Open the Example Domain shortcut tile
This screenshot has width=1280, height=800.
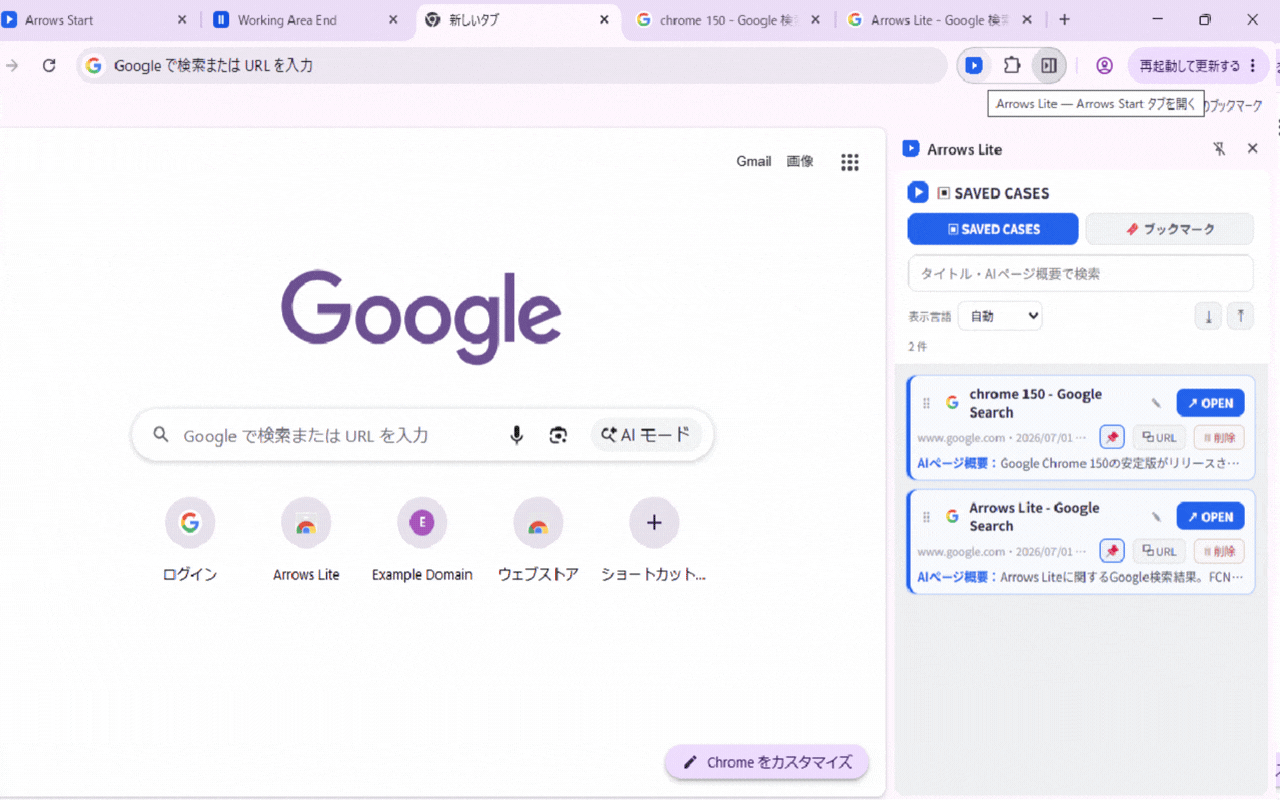coord(422,540)
